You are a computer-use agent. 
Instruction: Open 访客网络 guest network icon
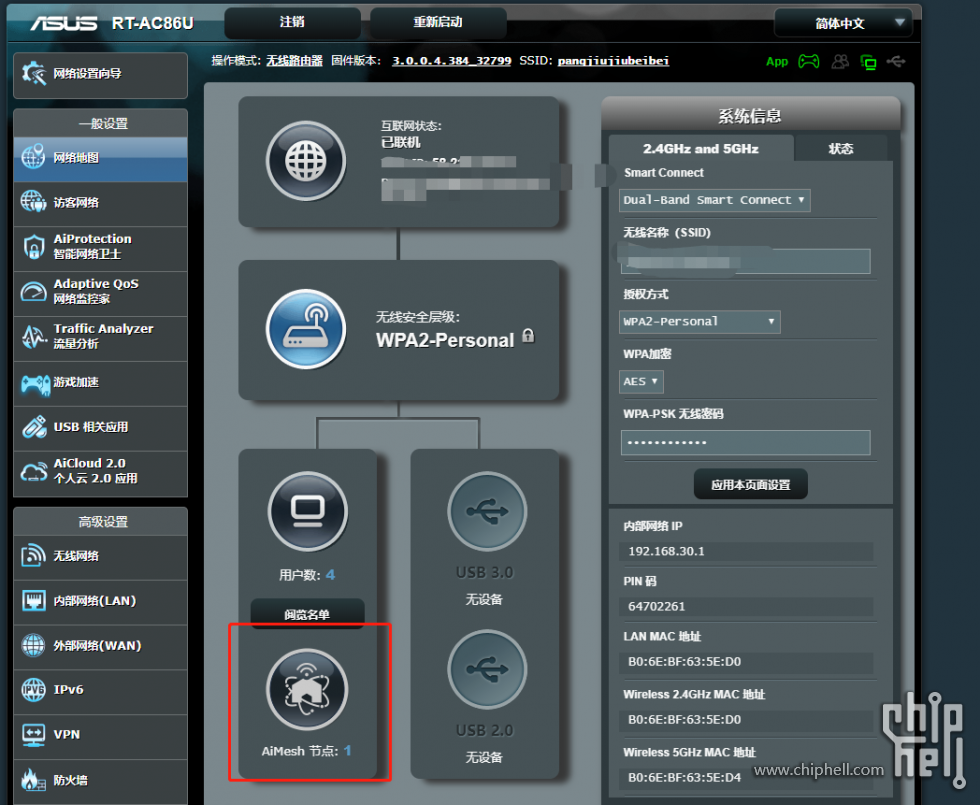pos(33,202)
